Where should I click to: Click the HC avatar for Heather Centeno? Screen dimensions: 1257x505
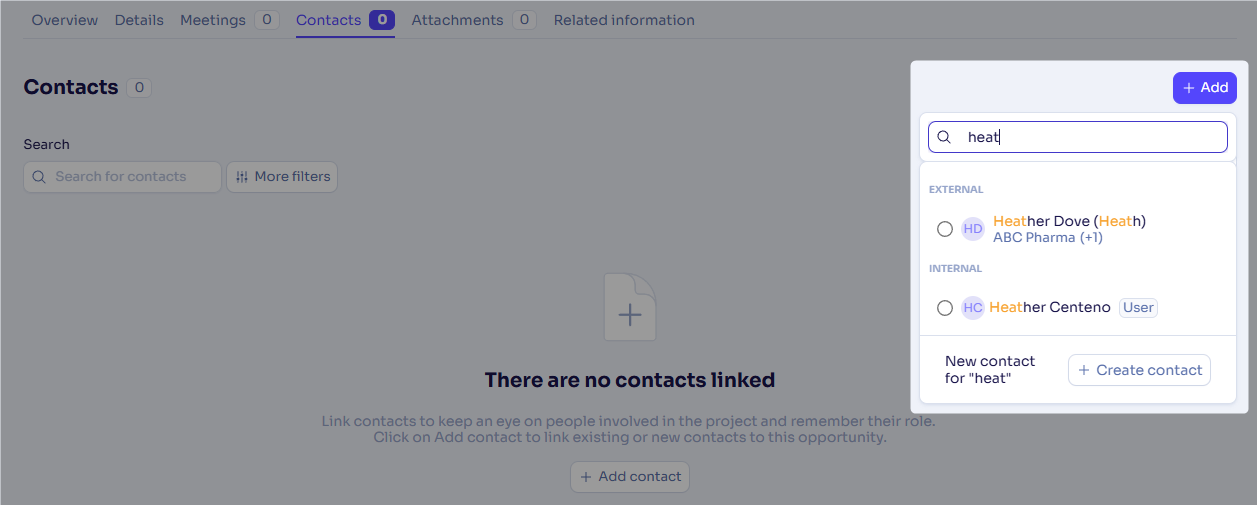973,308
